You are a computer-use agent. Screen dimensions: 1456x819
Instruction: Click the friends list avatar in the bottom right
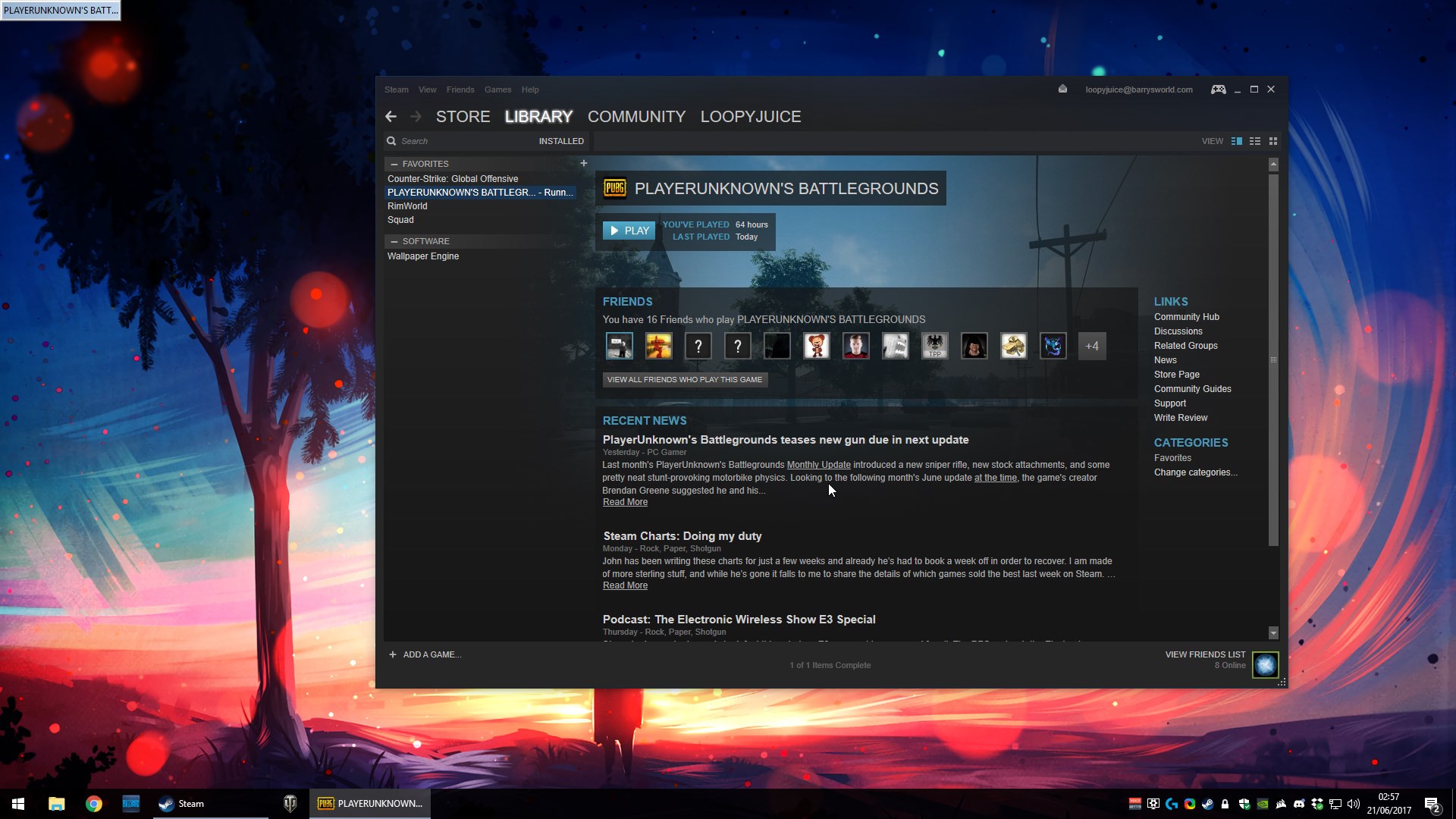(x=1265, y=665)
